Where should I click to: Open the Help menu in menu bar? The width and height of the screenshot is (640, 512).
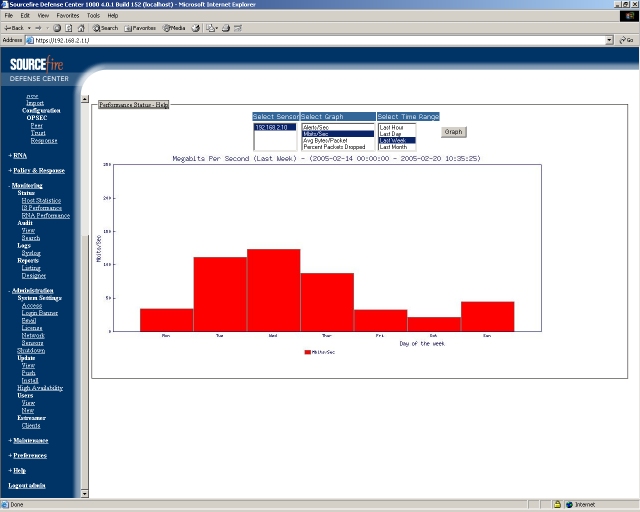point(113,16)
